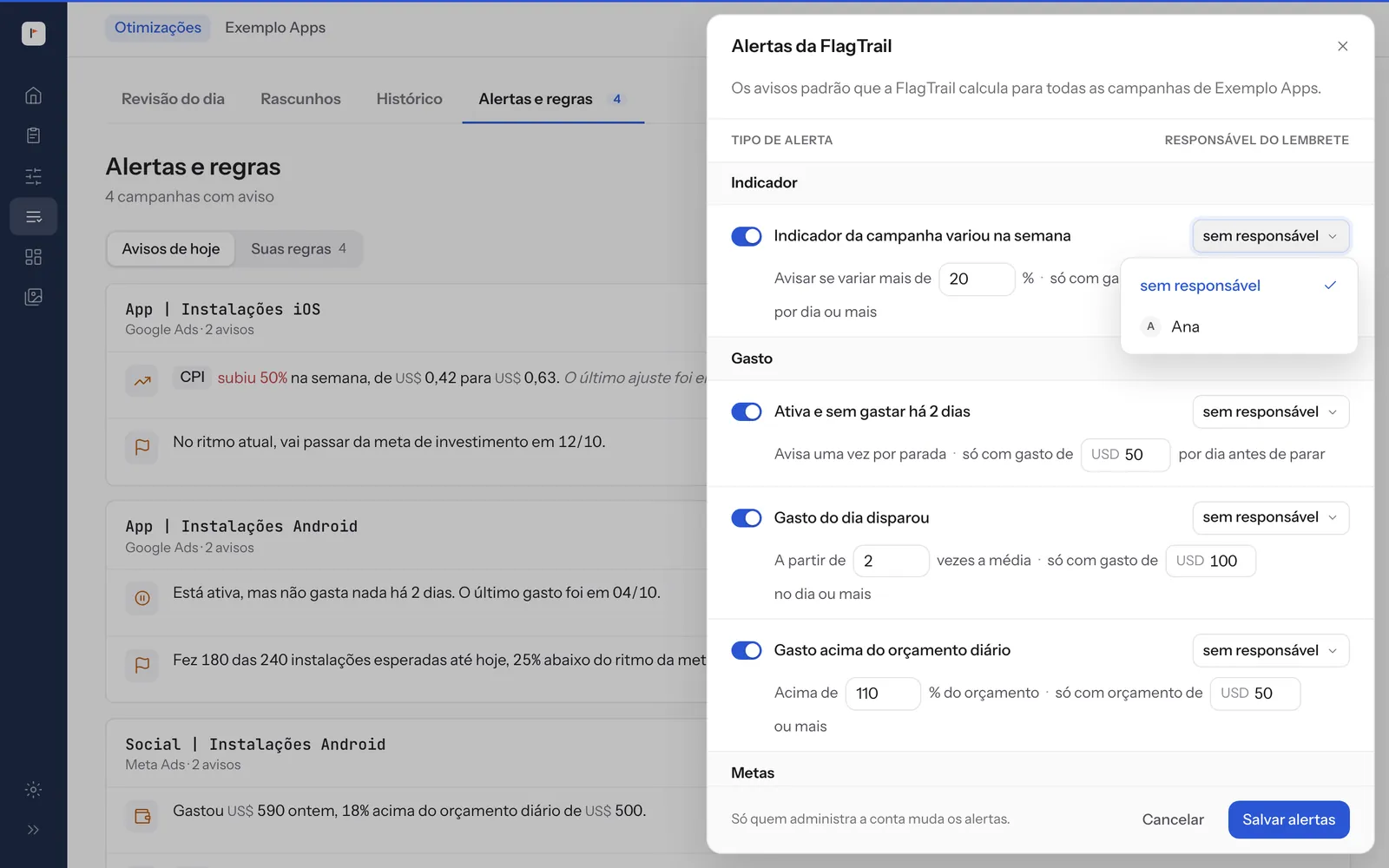Viewport: 1389px width, 868px height.
Task: Close the Alertas da FlagTrail dialog
Action: 1342,46
